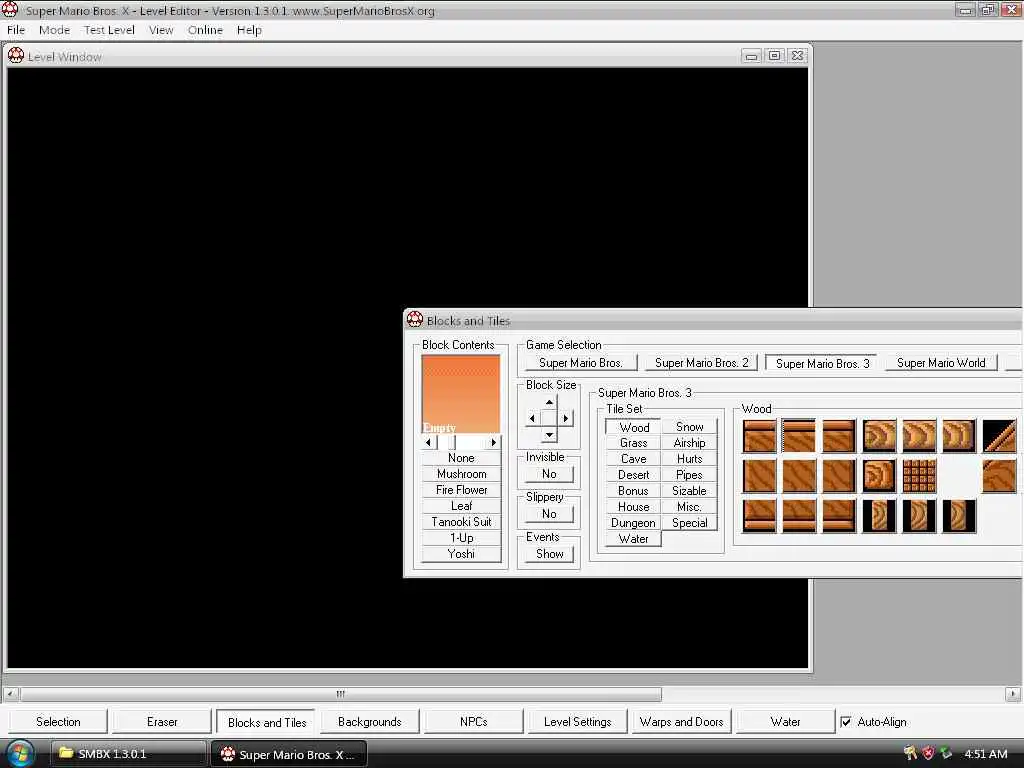Viewport: 1024px width, 768px height.
Task: Select the bottom-middle wood ground tile
Action: (799, 516)
